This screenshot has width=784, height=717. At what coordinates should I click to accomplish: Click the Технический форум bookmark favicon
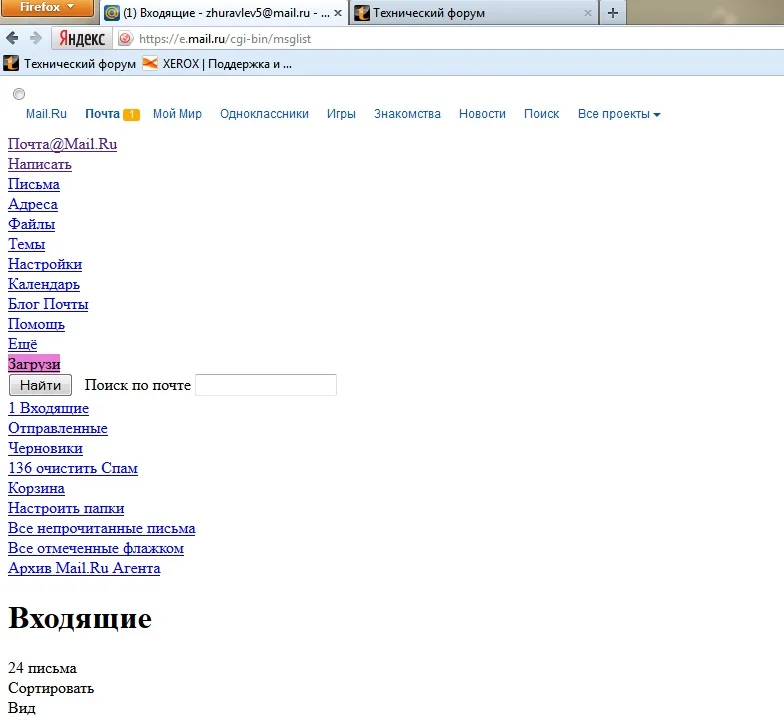[11, 64]
